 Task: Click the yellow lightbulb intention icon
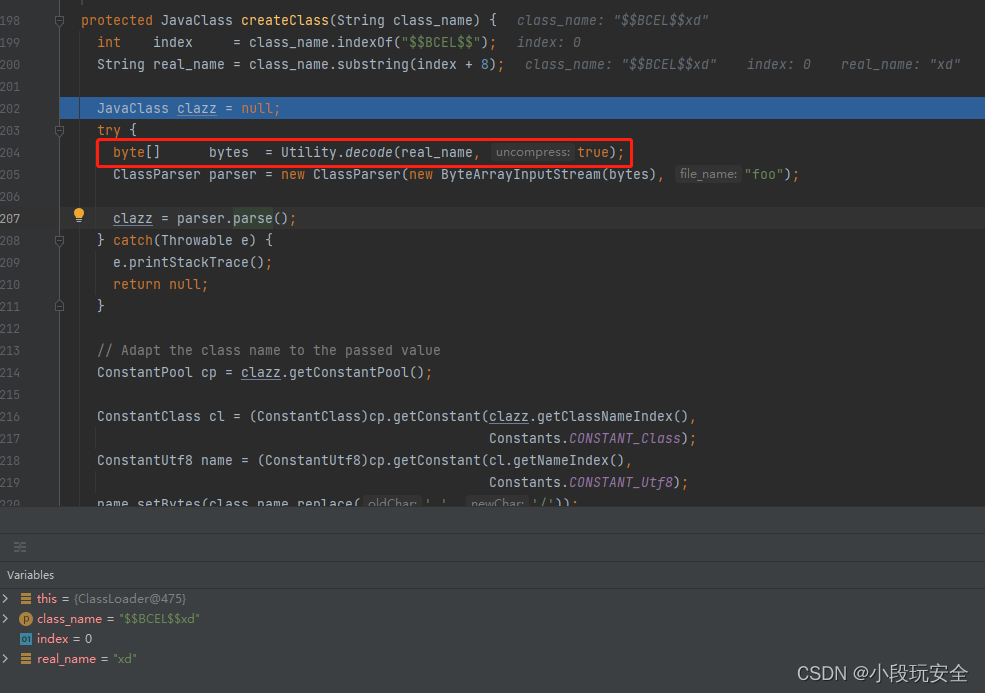(79, 215)
